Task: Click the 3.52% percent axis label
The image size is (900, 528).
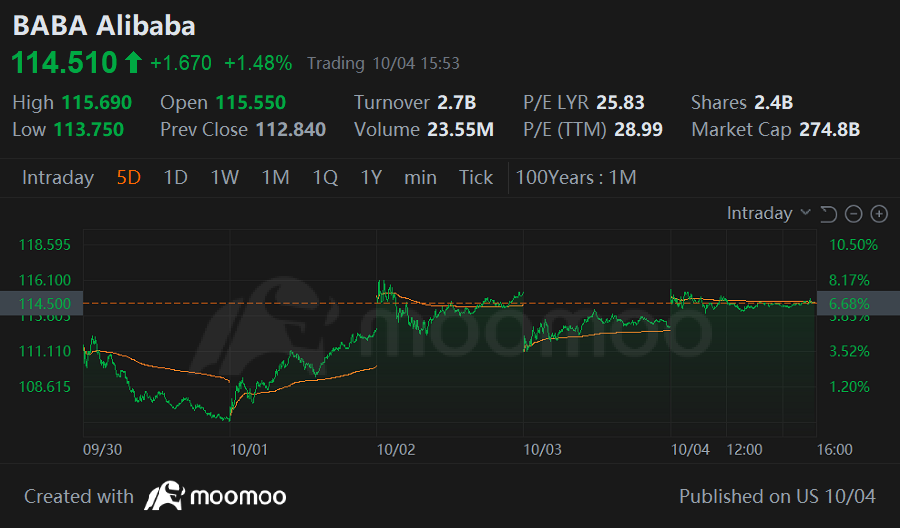Action: tap(849, 351)
